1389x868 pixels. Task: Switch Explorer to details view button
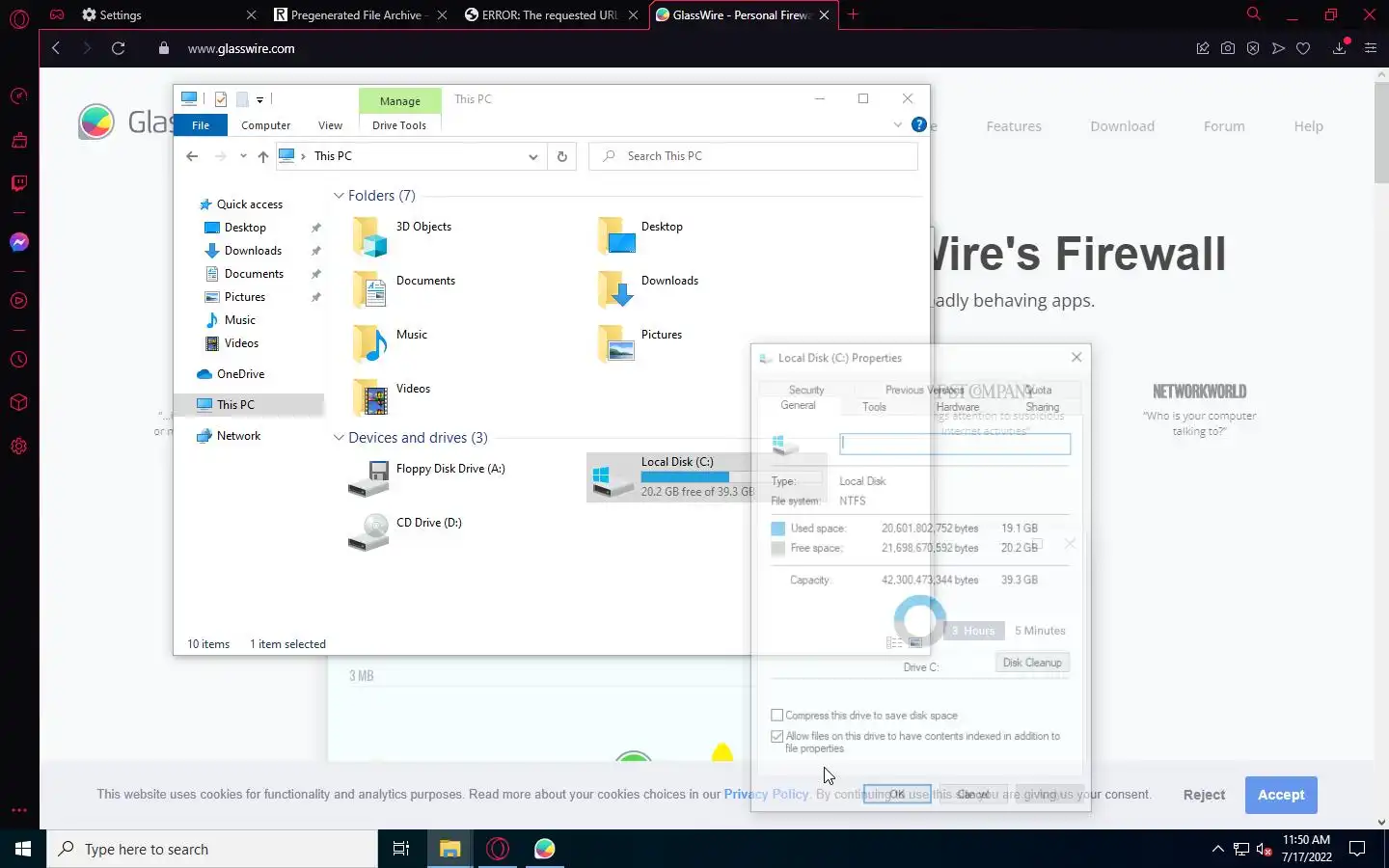pyautogui.click(x=894, y=642)
